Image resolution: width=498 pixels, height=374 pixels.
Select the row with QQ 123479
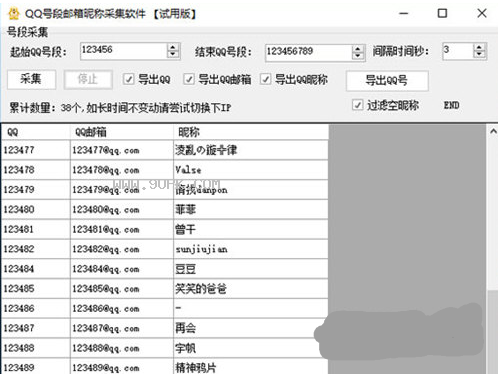(x=165, y=190)
